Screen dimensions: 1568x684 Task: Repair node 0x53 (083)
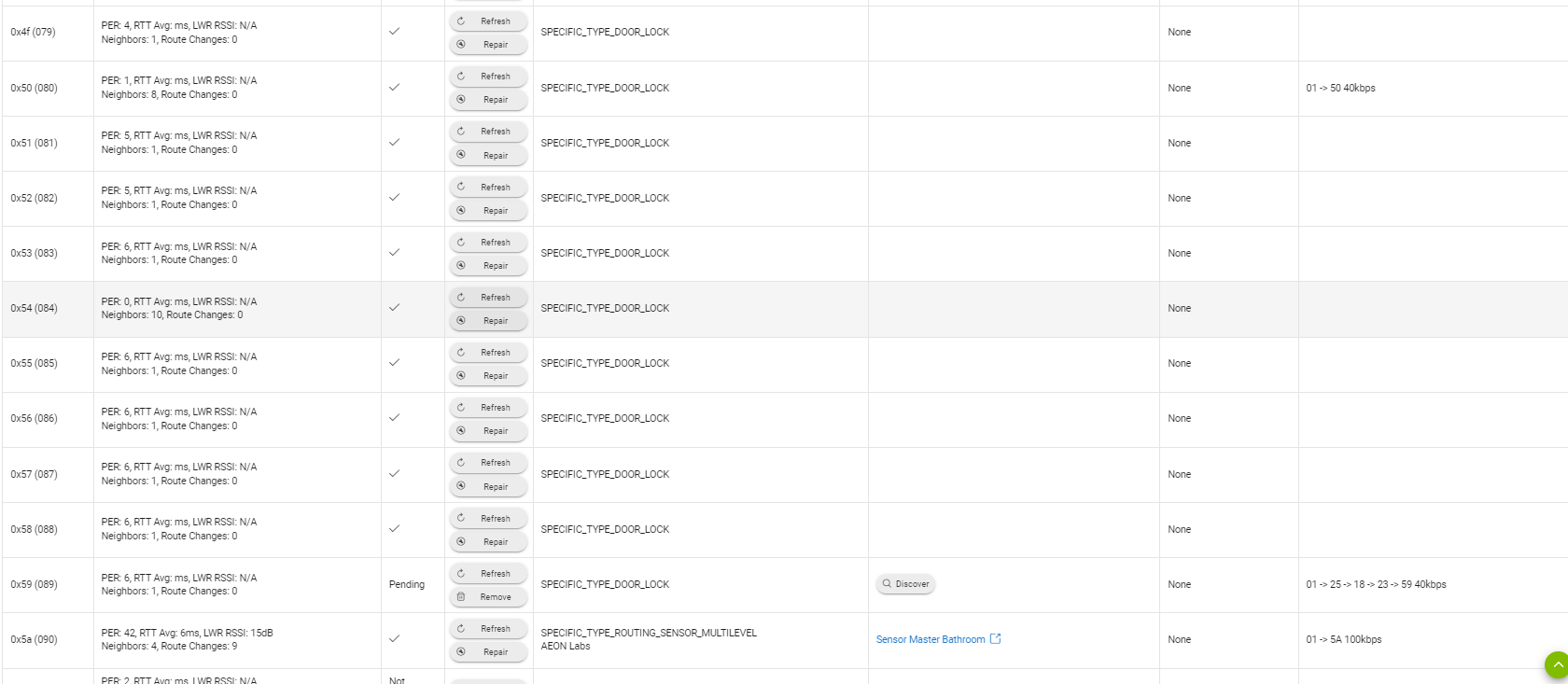click(488, 266)
